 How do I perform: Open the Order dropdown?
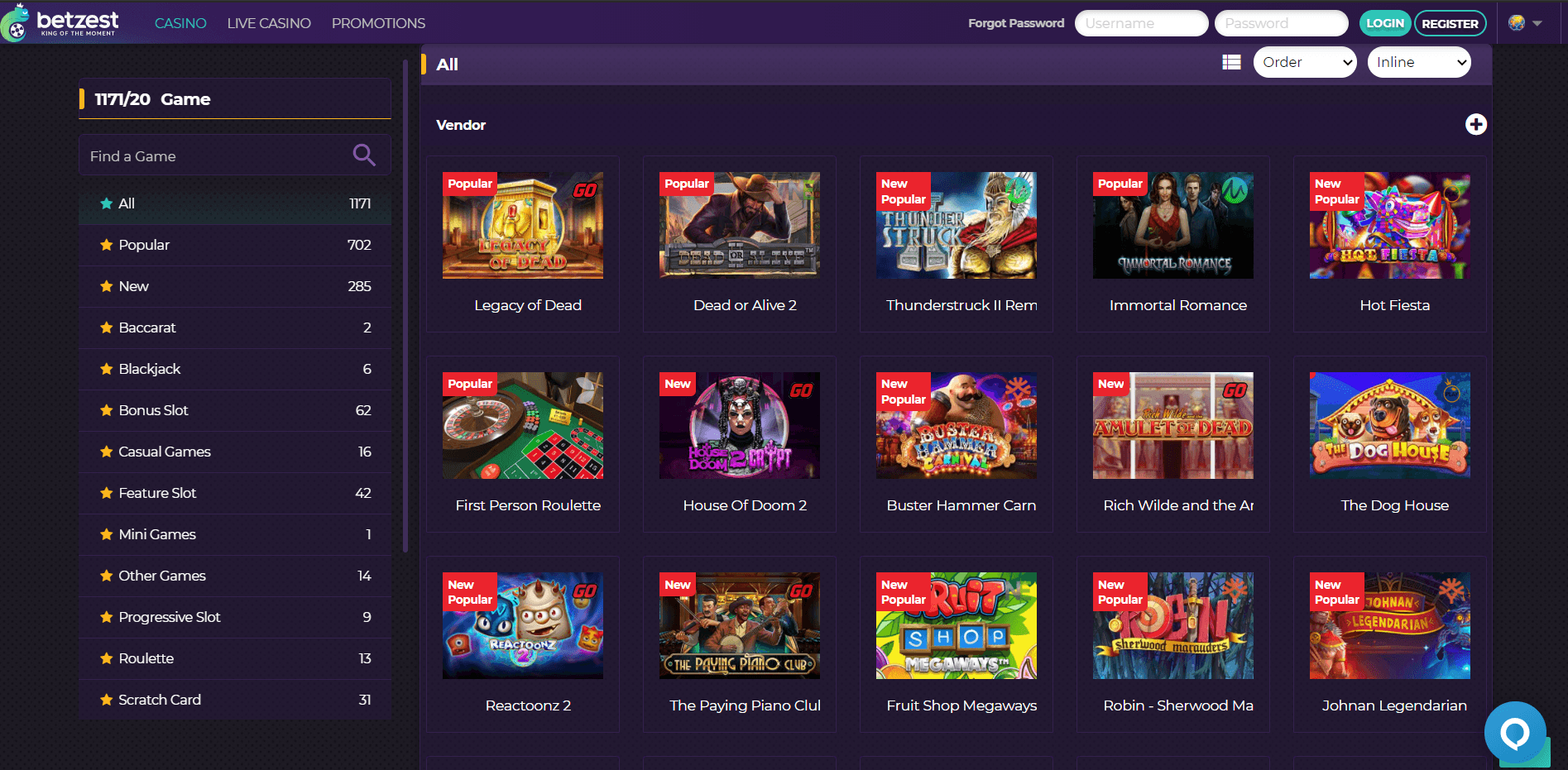pyautogui.click(x=1304, y=62)
